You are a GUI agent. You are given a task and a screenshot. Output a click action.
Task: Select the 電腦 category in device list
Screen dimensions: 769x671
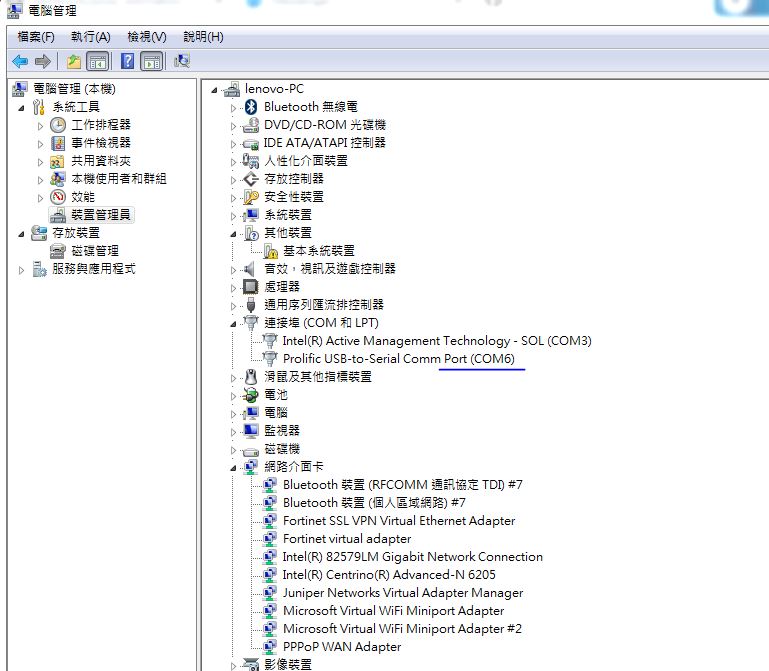click(x=276, y=413)
